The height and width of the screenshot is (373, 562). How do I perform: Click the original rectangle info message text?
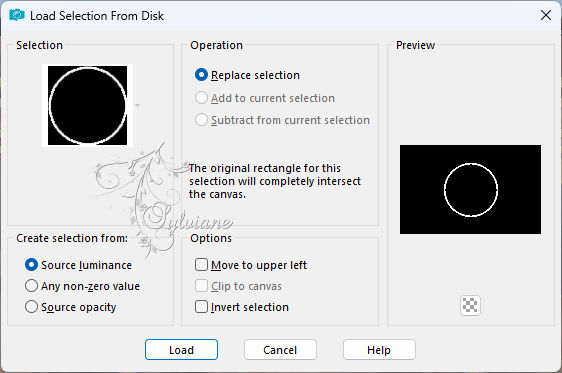[x=275, y=181]
